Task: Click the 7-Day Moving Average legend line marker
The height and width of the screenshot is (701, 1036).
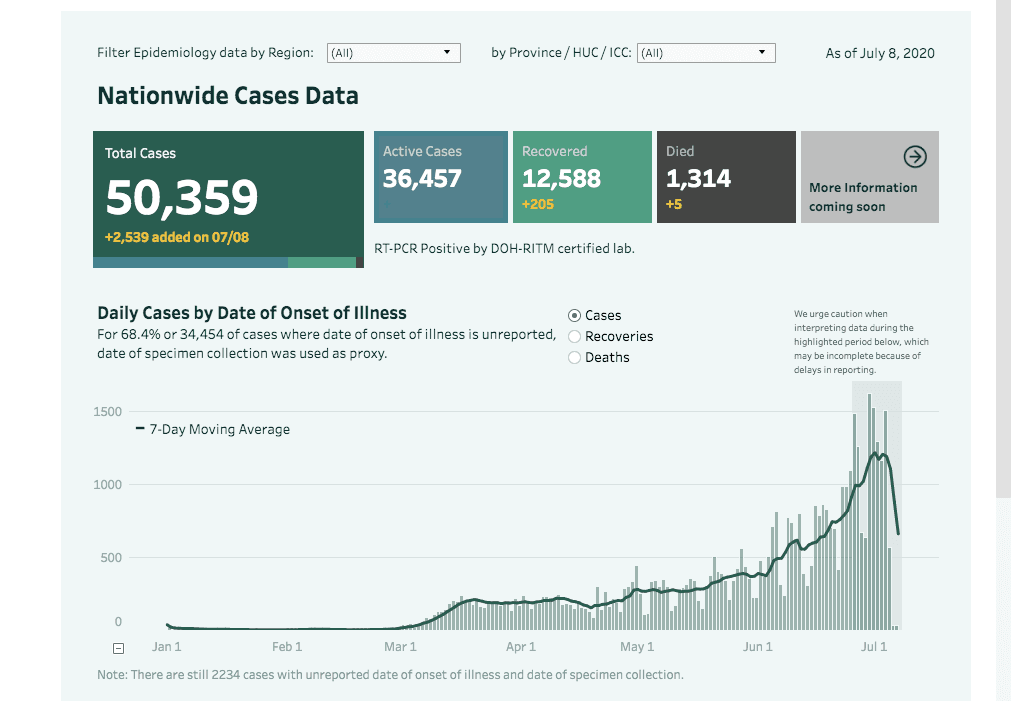Action: pyautogui.click(x=141, y=429)
